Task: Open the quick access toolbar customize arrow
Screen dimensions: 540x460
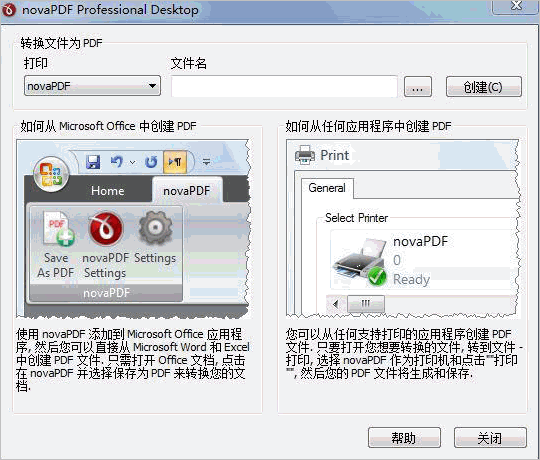Action: 206,161
